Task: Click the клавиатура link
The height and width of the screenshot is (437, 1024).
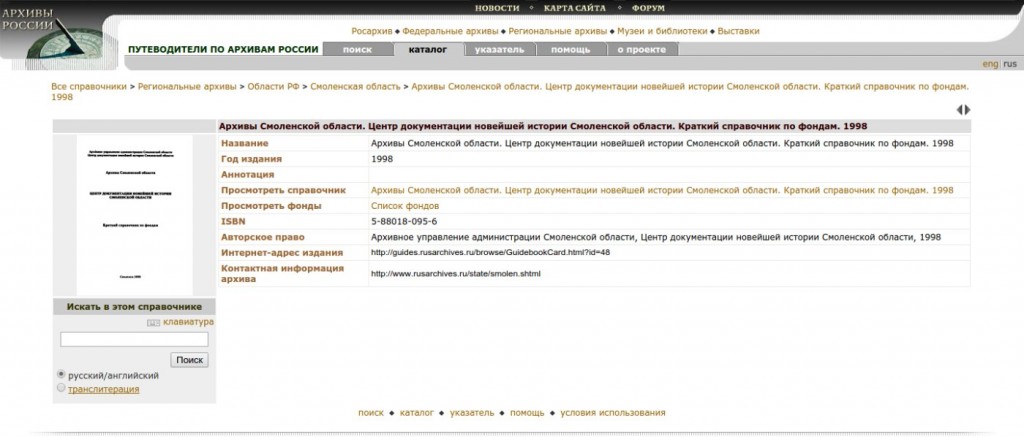Action: (x=188, y=322)
